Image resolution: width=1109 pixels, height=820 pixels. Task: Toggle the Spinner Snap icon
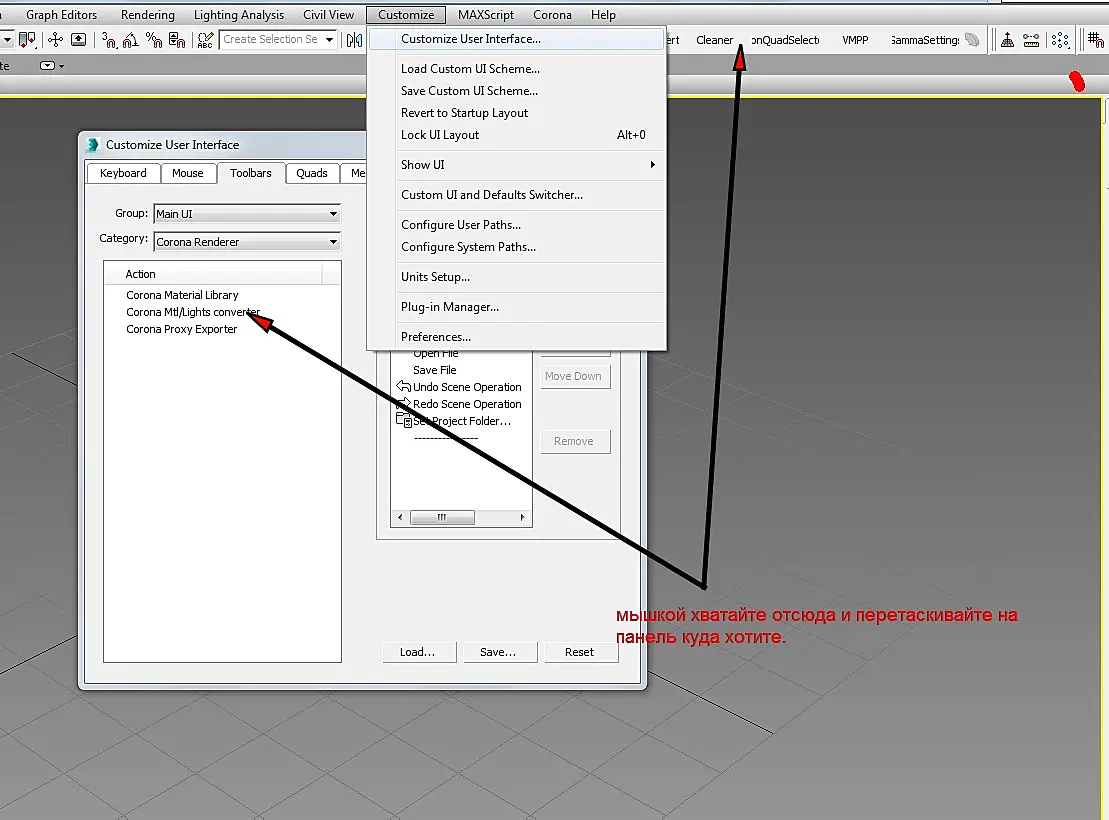pos(177,40)
